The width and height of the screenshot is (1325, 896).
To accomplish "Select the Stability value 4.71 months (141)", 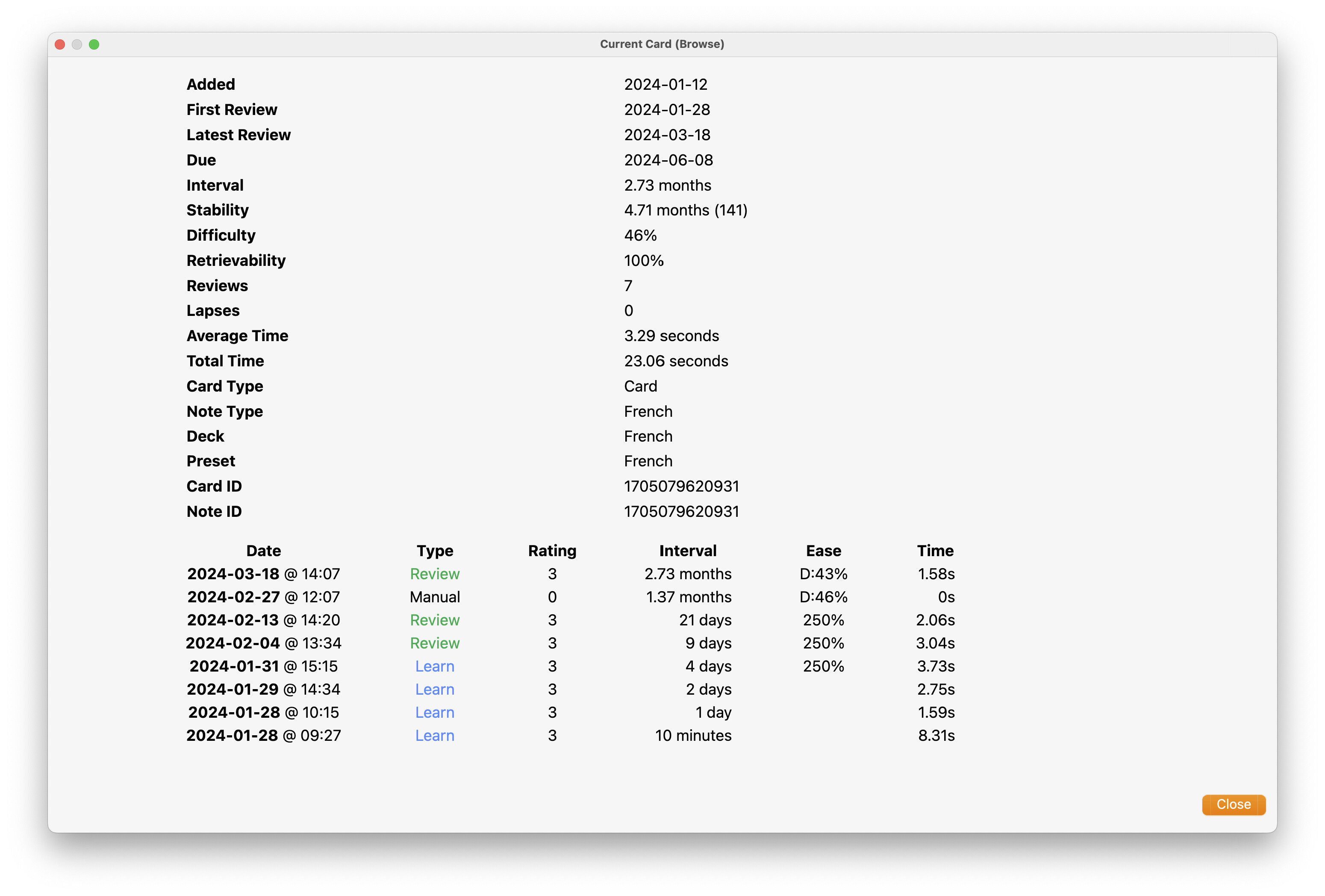I will [685, 210].
